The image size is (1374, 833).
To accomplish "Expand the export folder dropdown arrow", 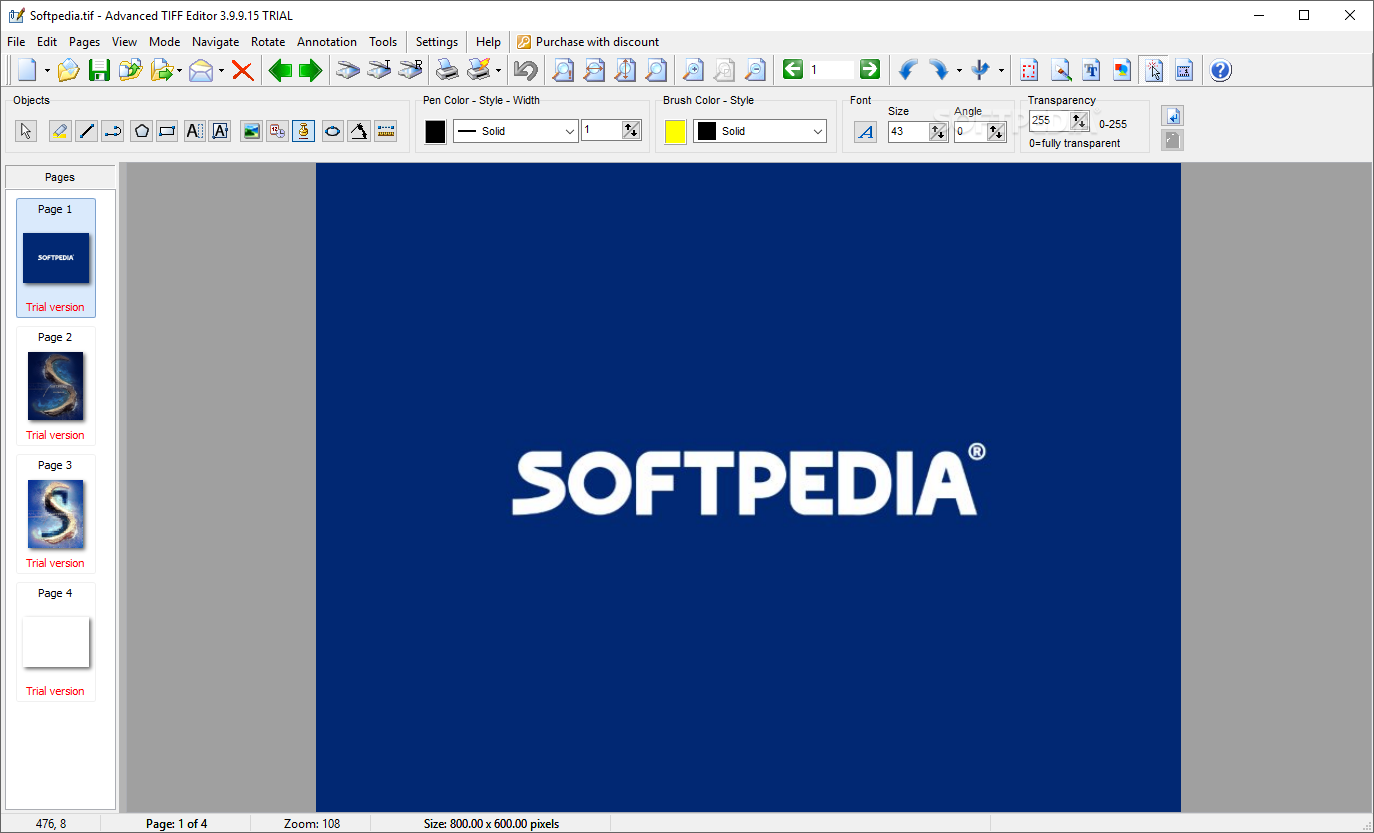I will pos(179,71).
